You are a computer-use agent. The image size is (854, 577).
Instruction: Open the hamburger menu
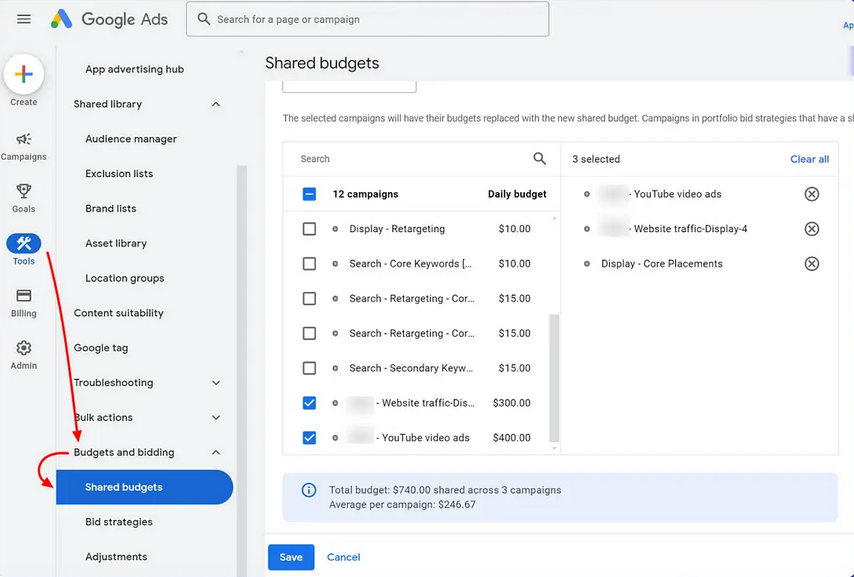click(x=23, y=18)
